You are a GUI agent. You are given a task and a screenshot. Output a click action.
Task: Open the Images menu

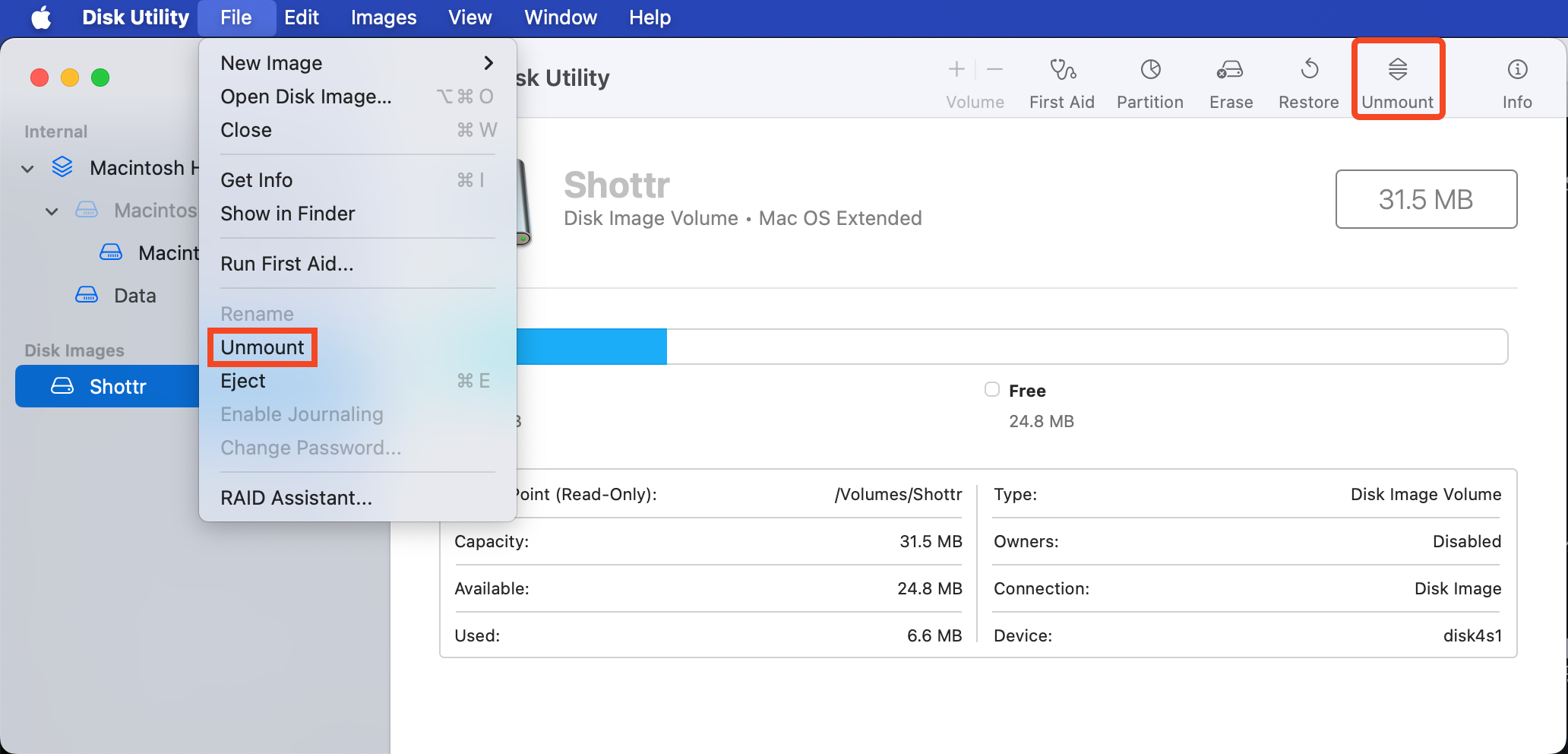[384, 17]
